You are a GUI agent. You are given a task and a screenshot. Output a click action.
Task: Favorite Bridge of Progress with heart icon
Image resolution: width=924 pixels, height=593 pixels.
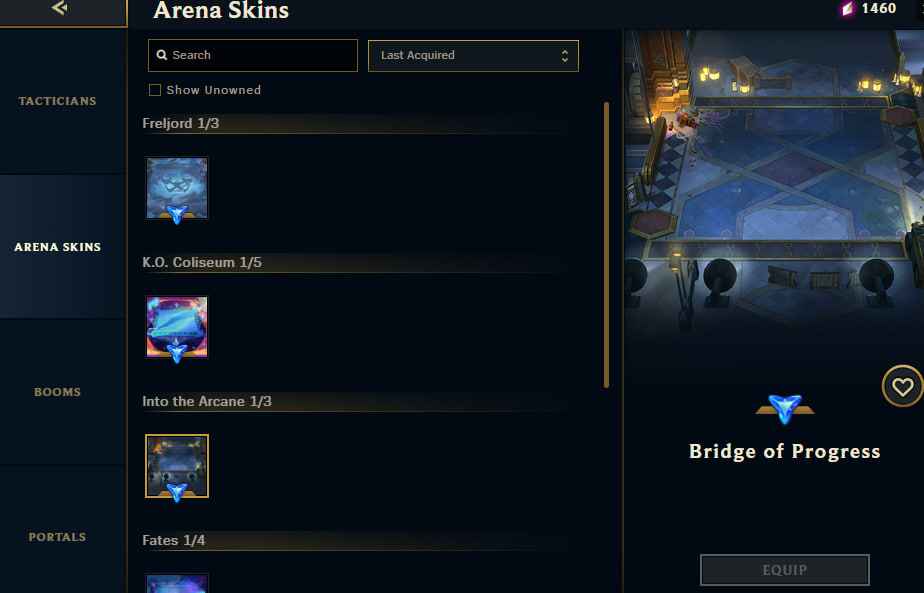902,387
